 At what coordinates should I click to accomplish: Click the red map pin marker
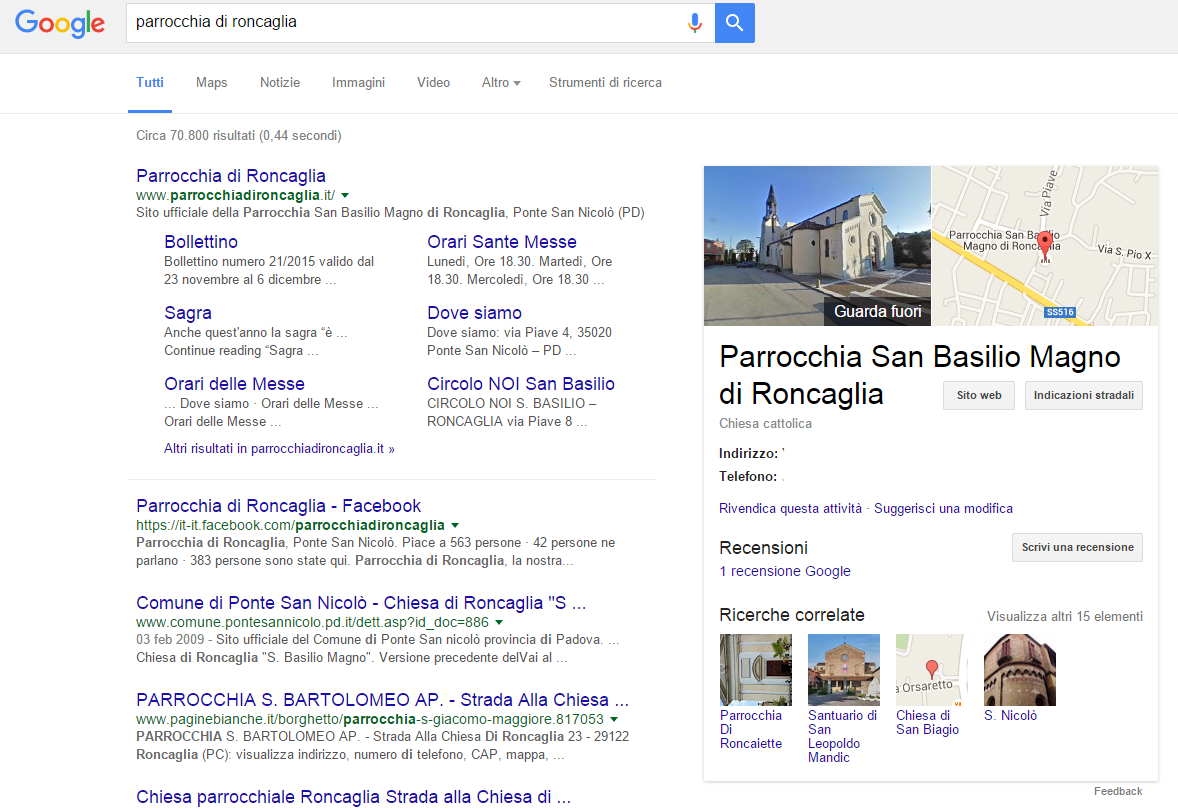[x=1044, y=246]
